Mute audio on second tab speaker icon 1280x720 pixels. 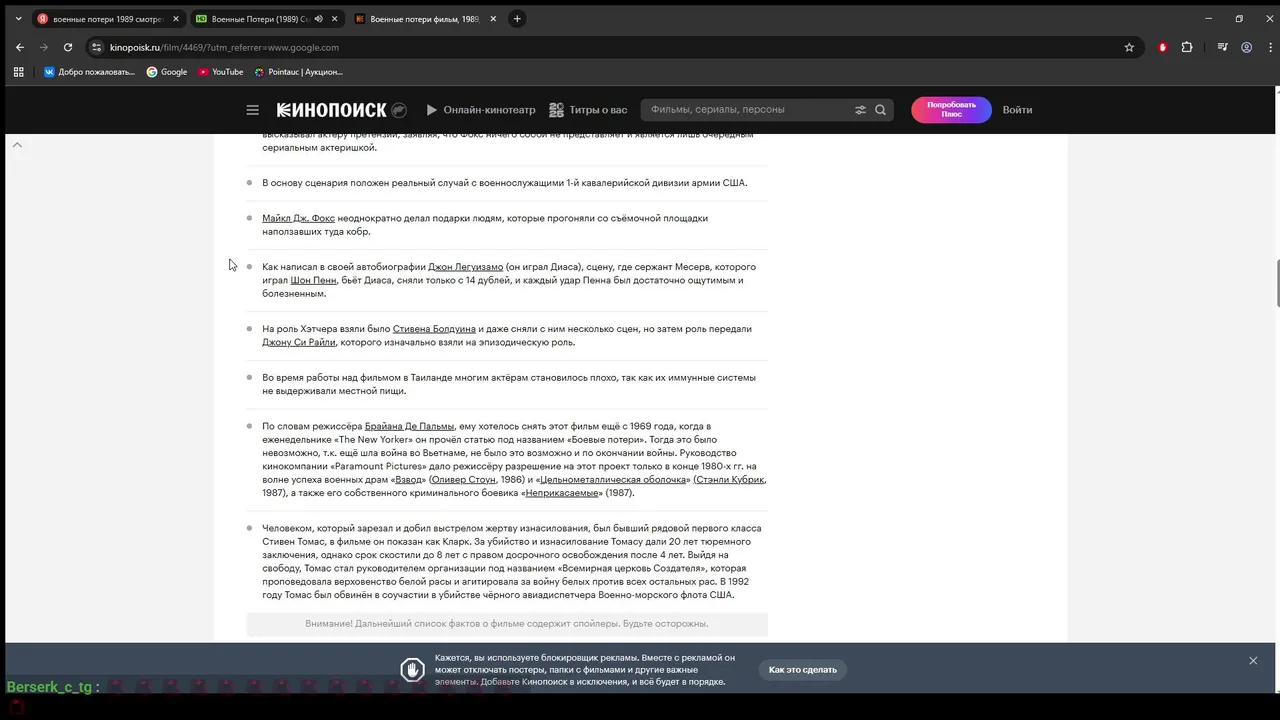point(318,19)
